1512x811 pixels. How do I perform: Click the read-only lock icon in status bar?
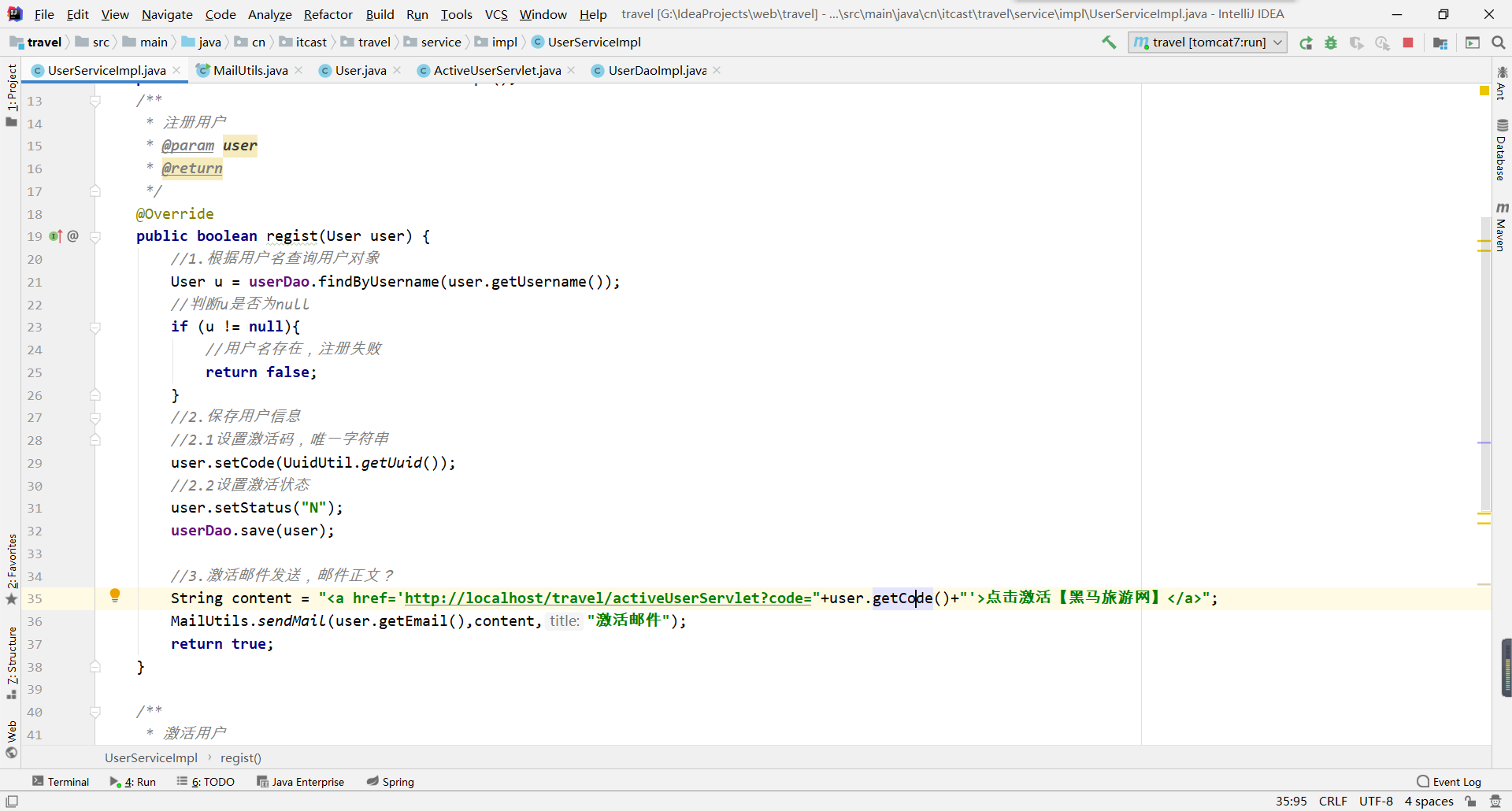click(1470, 802)
